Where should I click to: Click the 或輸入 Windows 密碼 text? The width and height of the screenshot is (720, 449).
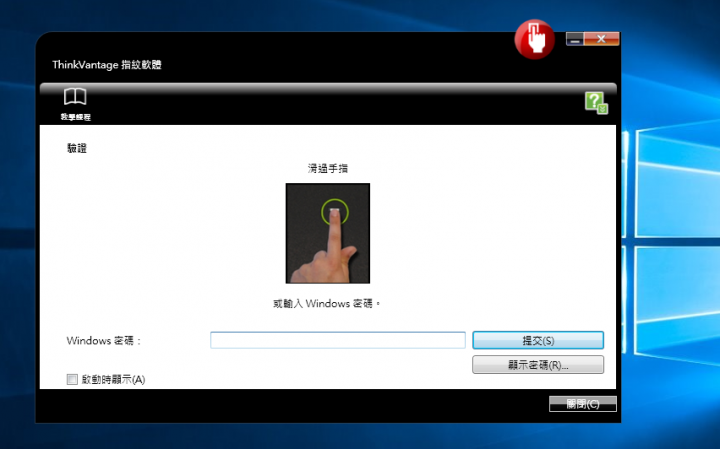tap(326, 303)
